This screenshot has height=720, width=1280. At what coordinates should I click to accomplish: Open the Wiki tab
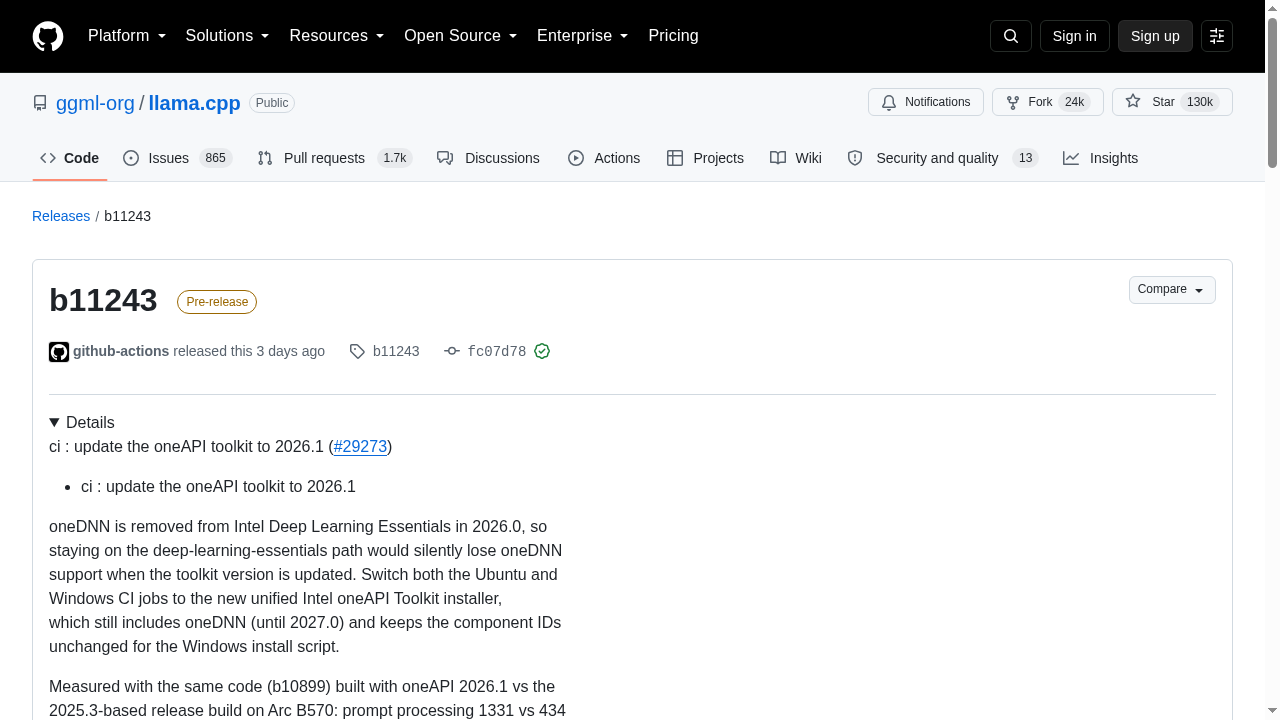point(796,158)
